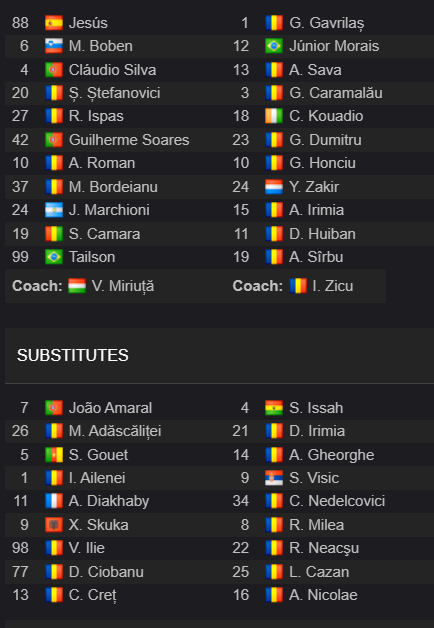Open player Guilherme Soares' page
Viewport: 434px width, 628px height.
129,140
